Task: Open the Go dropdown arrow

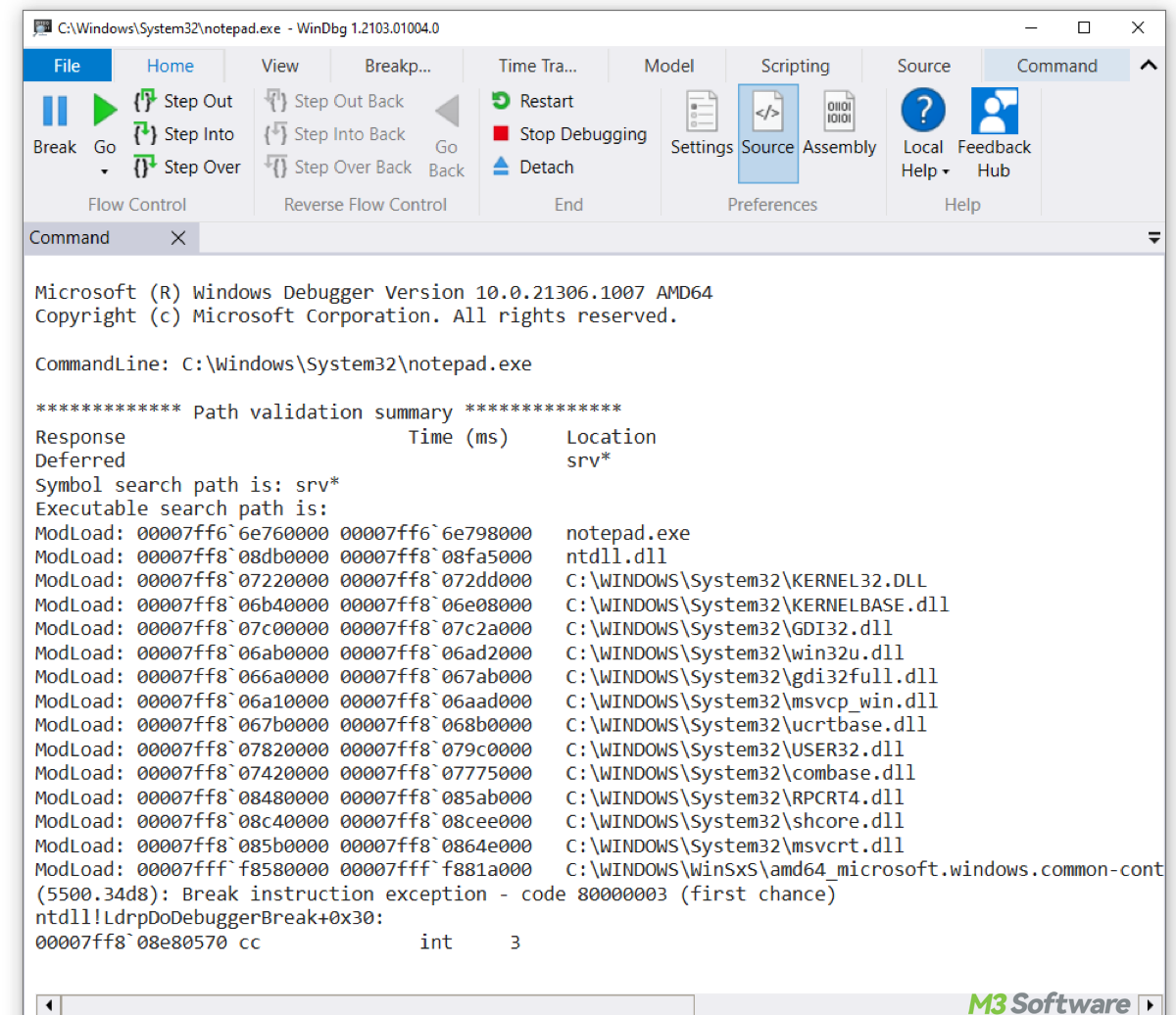Action: tap(104, 171)
